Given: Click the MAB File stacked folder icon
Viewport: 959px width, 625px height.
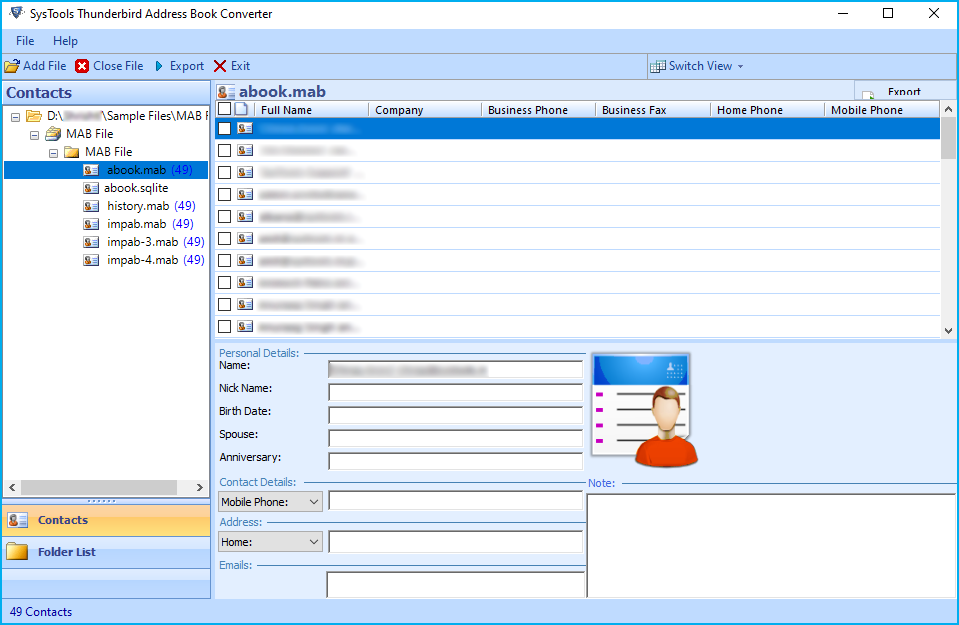Looking at the screenshot, I should click(53, 133).
